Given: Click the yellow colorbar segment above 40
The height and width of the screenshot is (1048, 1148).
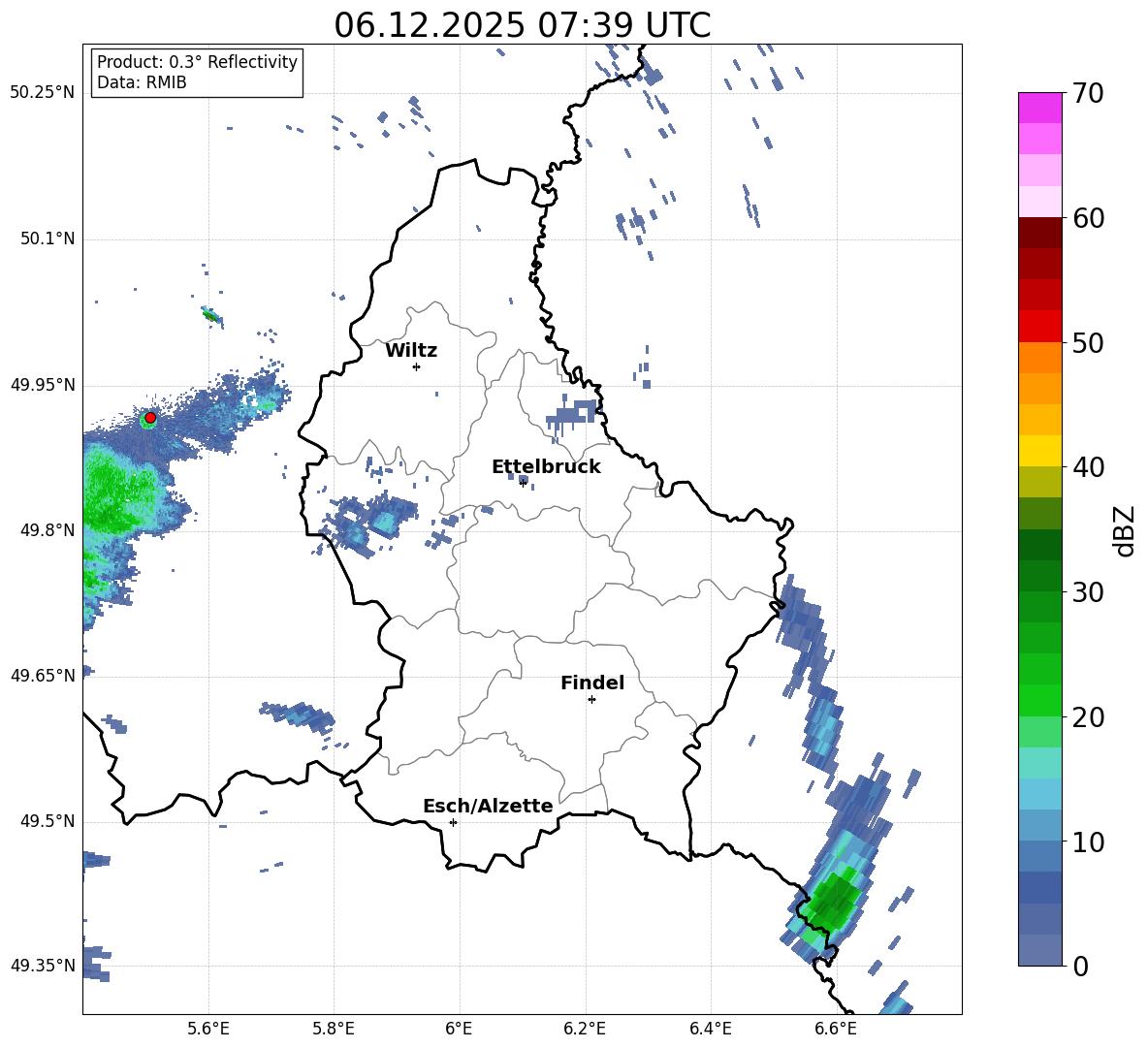Looking at the screenshot, I should pyautogui.click(x=1039, y=451).
